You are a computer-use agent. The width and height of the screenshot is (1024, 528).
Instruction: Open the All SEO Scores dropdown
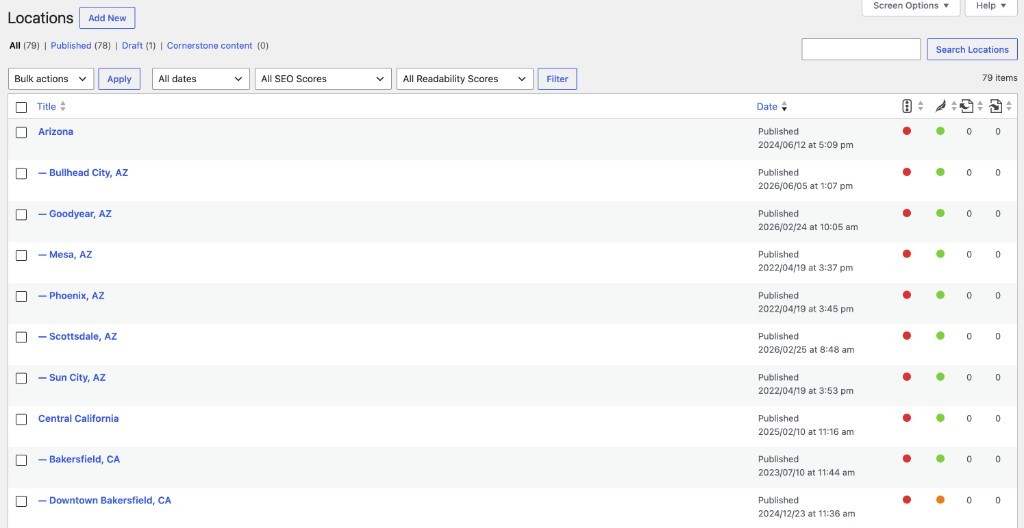[x=323, y=78]
